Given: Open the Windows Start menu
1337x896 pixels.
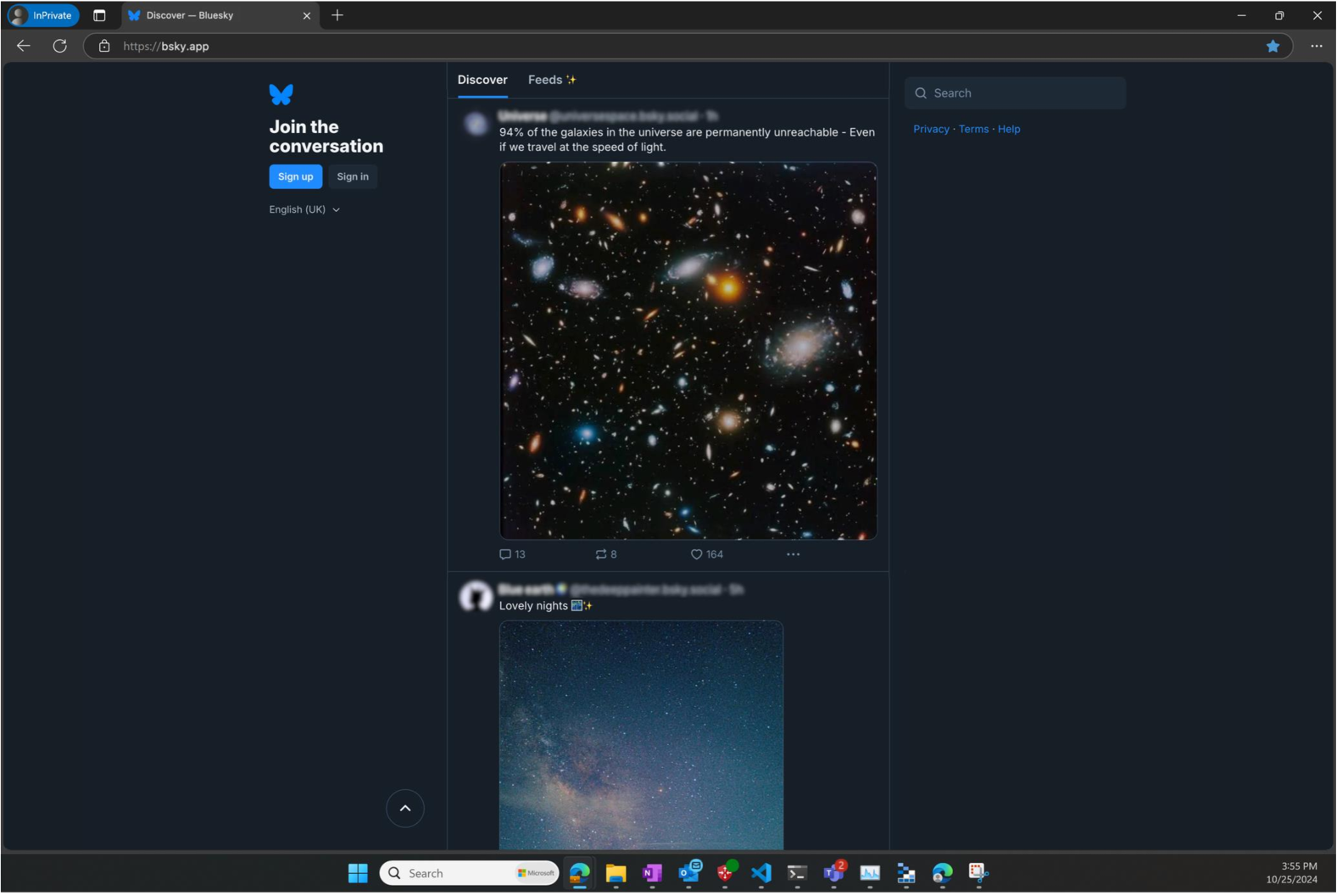Looking at the screenshot, I should tap(358, 873).
